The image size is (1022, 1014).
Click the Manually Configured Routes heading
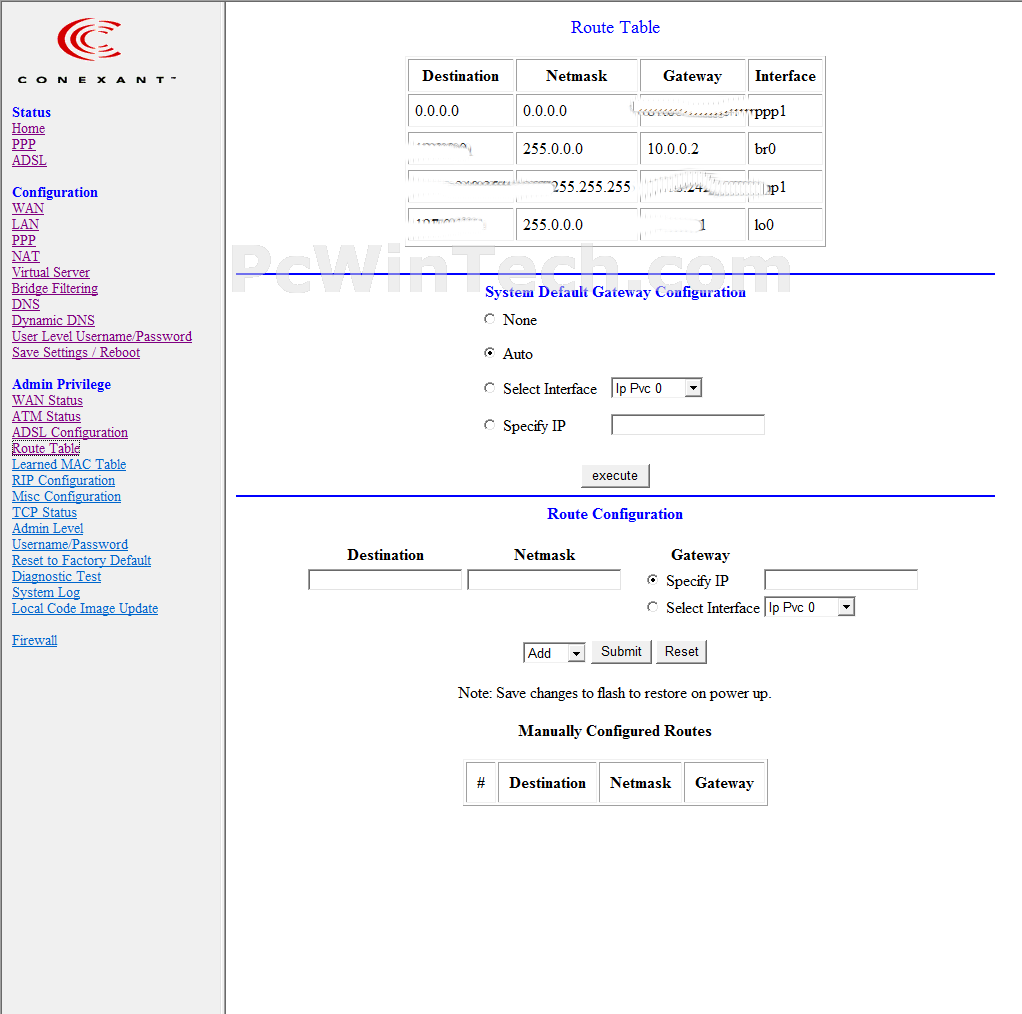pos(615,731)
